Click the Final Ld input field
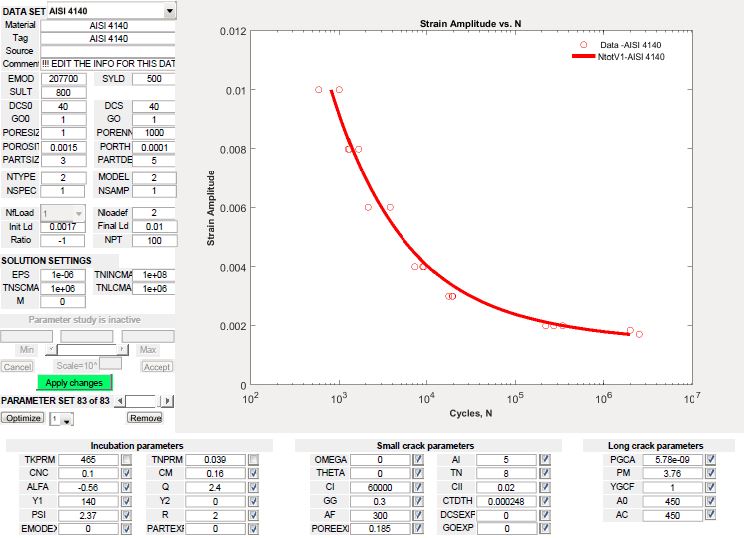The image size is (744, 538). (x=153, y=227)
